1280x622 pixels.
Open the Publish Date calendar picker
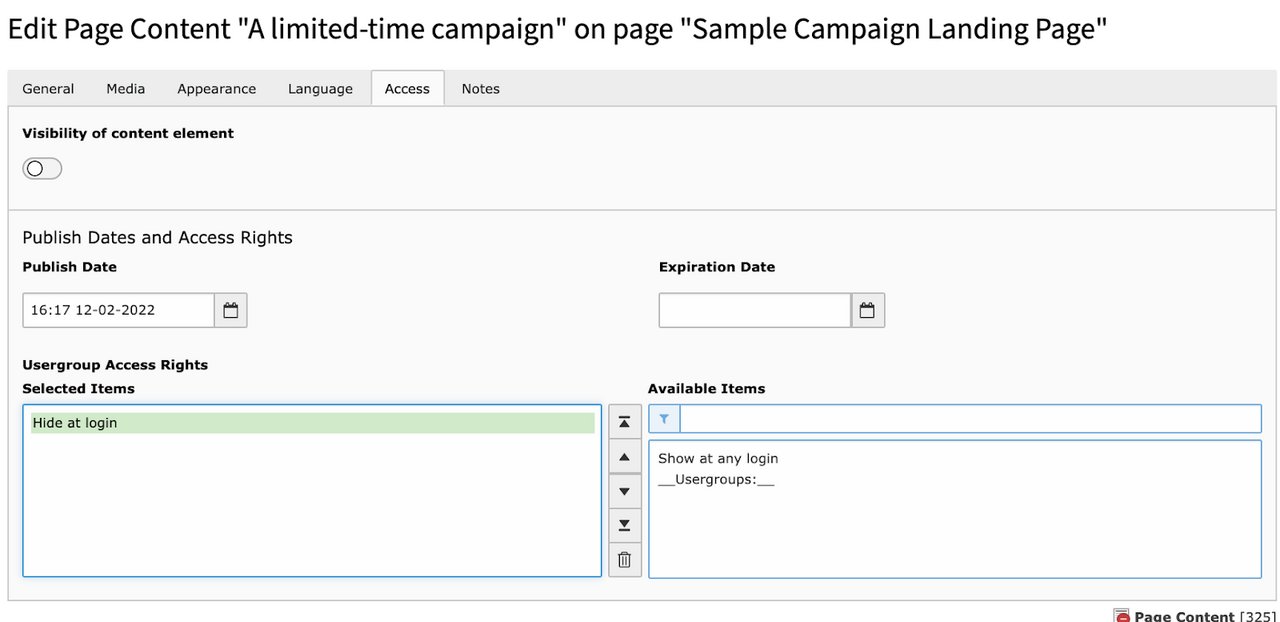(x=231, y=310)
